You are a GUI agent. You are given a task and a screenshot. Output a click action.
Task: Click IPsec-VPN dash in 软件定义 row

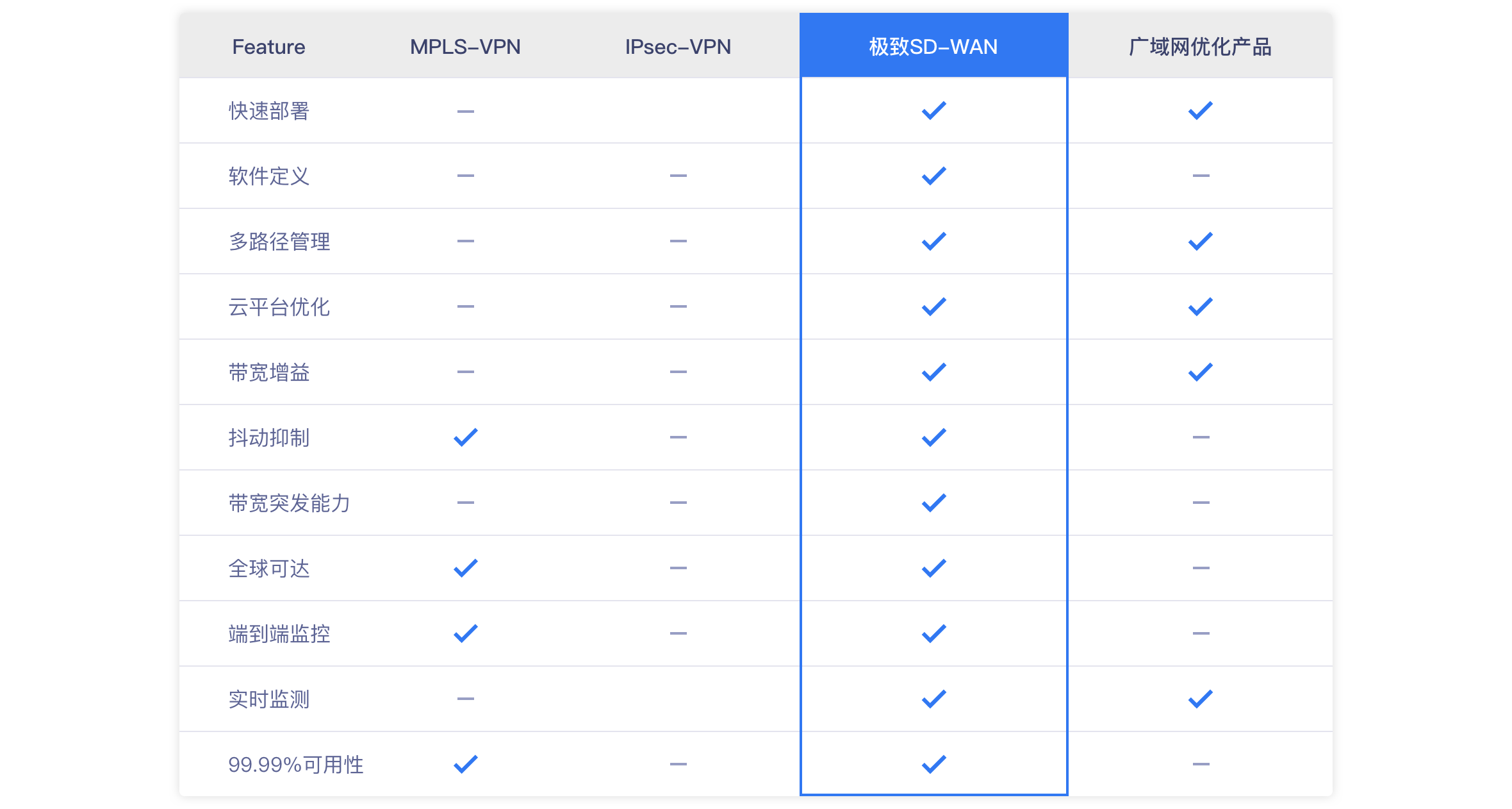(x=678, y=176)
